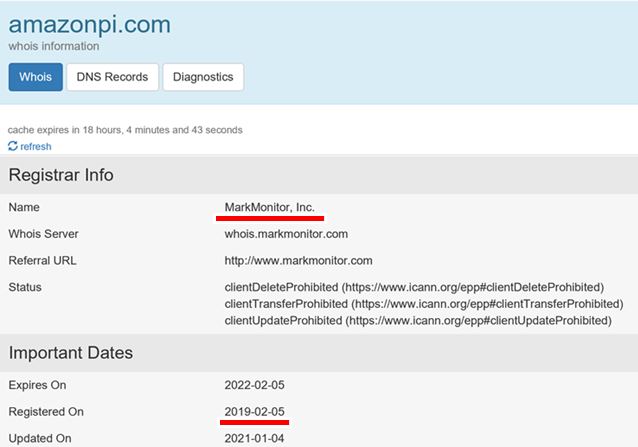Click the refresh link text
The image size is (638, 447).
(36, 146)
